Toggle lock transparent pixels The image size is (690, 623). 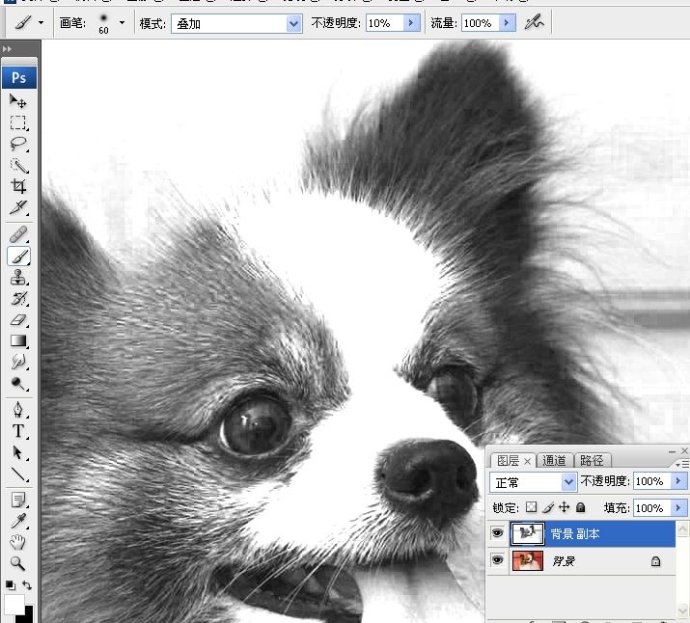(532, 508)
